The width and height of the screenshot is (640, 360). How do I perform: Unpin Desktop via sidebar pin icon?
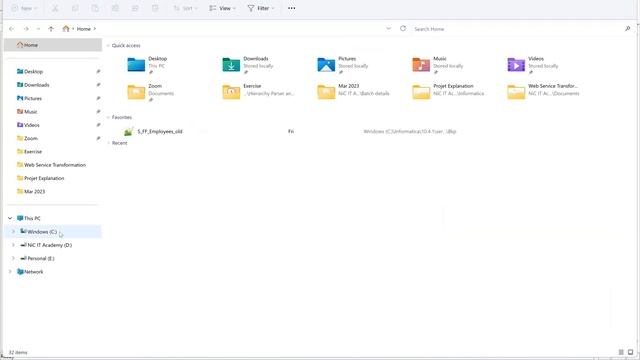click(98, 71)
